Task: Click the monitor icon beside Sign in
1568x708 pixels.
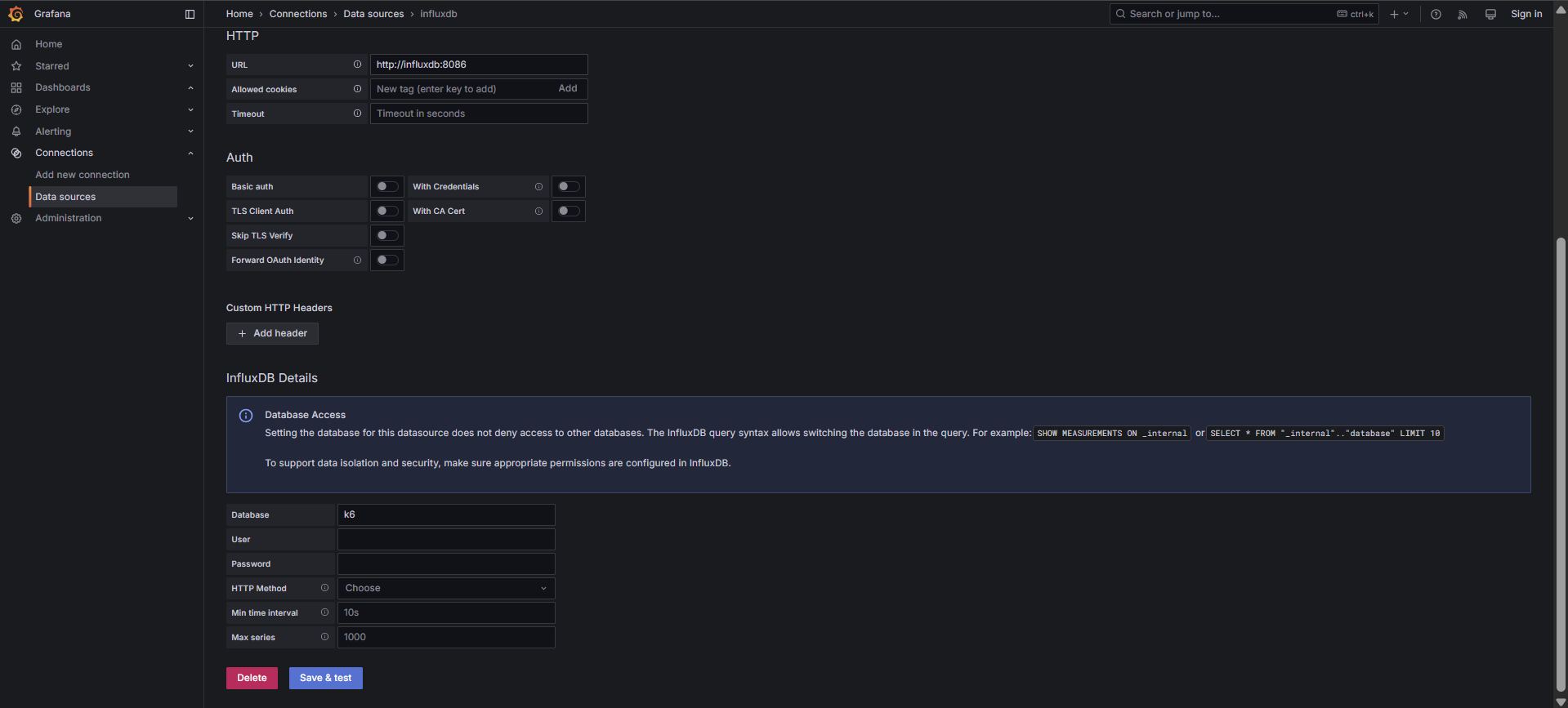Action: click(1490, 14)
